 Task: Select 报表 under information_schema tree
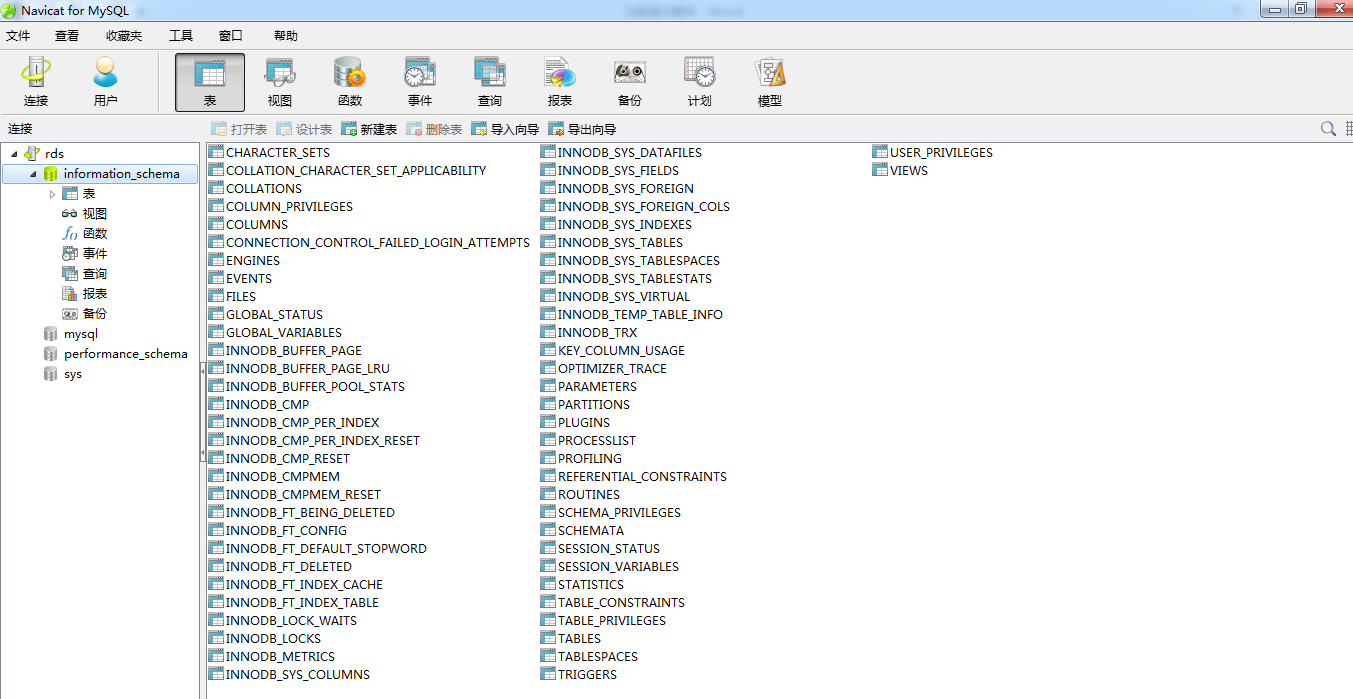[x=95, y=294]
